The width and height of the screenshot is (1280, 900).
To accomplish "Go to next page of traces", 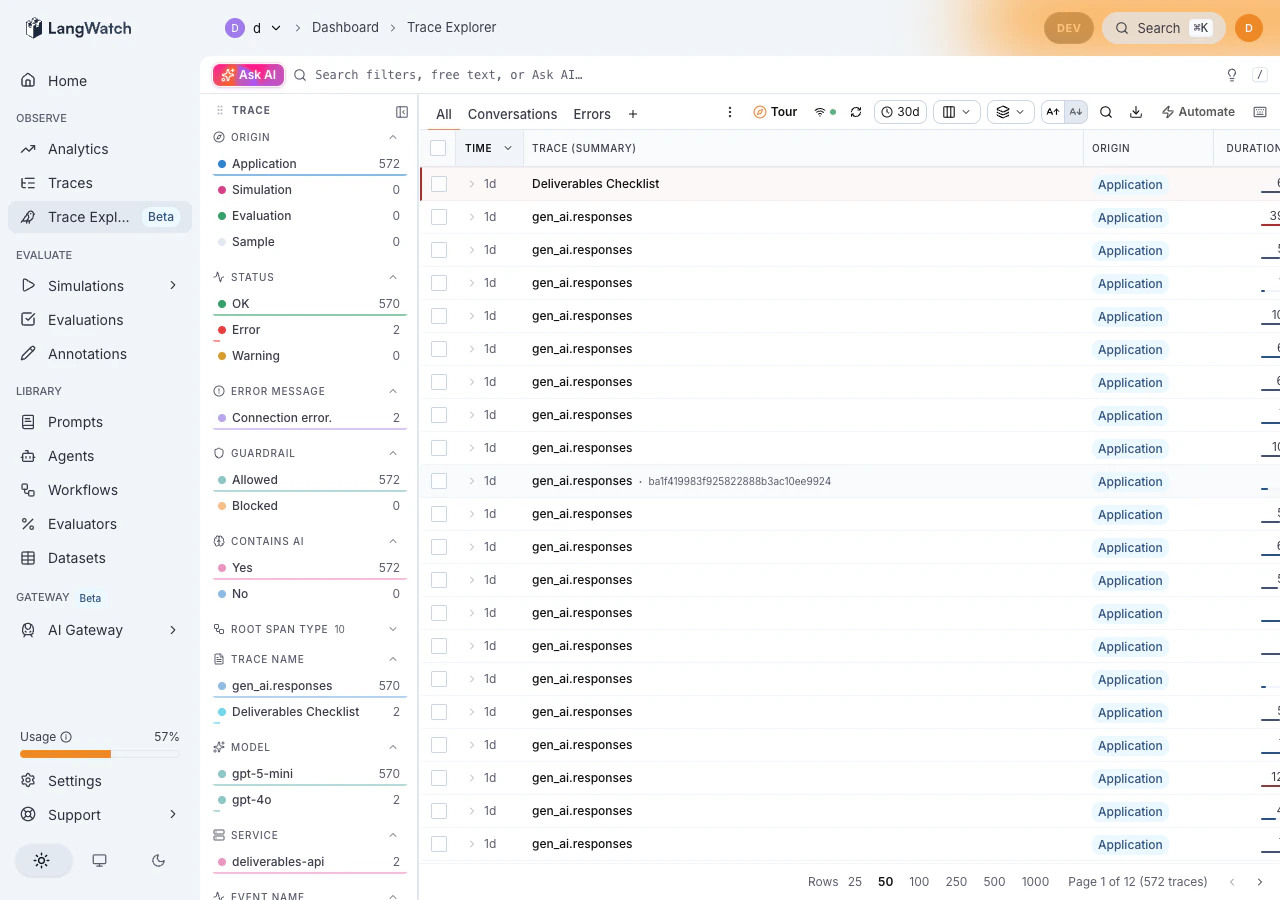I will (x=1260, y=882).
